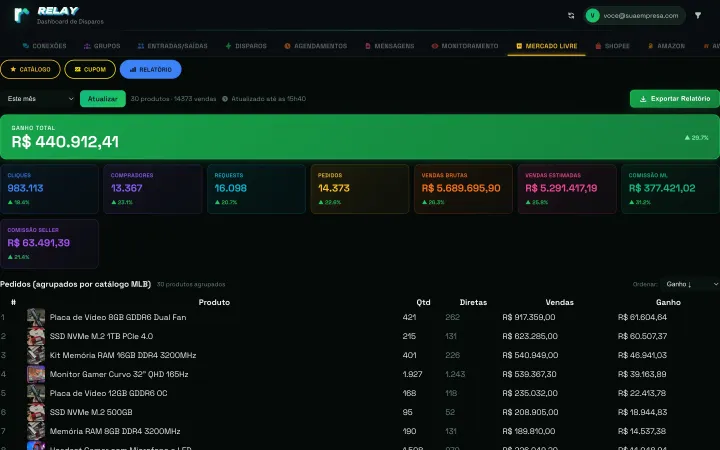Click the Comissão Seller stat card
This screenshot has height=450, width=720.
(x=49, y=244)
